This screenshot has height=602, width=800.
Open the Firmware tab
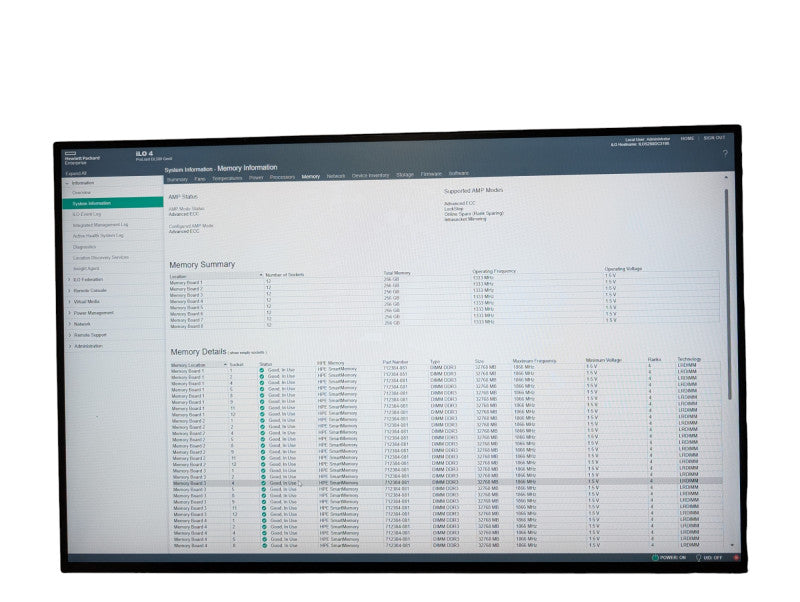(x=431, y=174)
